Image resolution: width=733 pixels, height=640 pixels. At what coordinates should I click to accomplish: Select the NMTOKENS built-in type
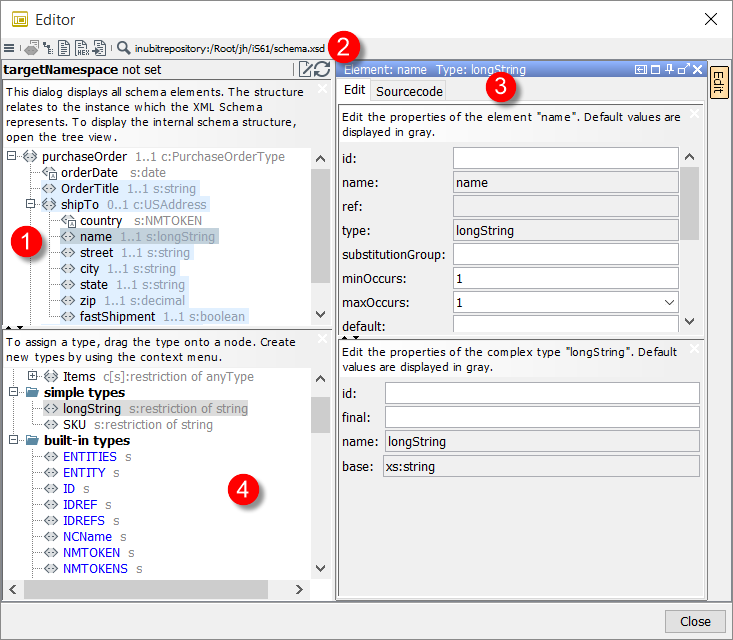pos(93,568)
